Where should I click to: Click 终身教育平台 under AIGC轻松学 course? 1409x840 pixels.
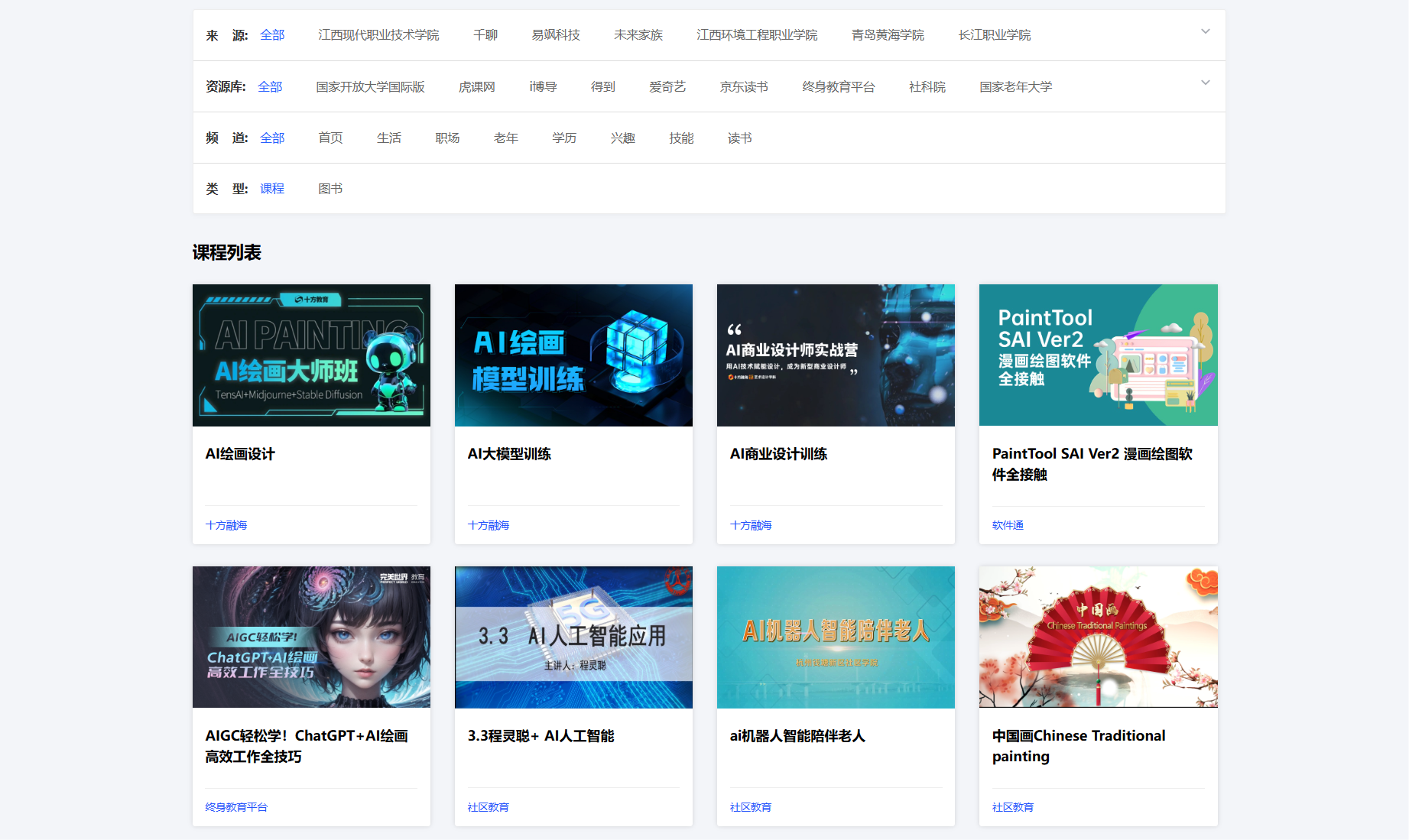(235, 806)
